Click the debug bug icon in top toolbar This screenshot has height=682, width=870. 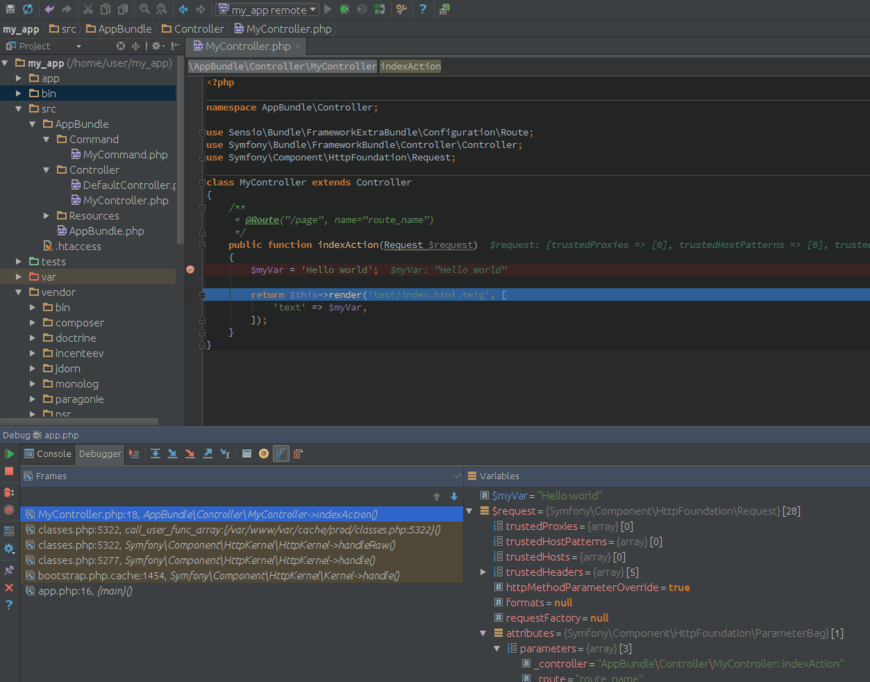345,9
